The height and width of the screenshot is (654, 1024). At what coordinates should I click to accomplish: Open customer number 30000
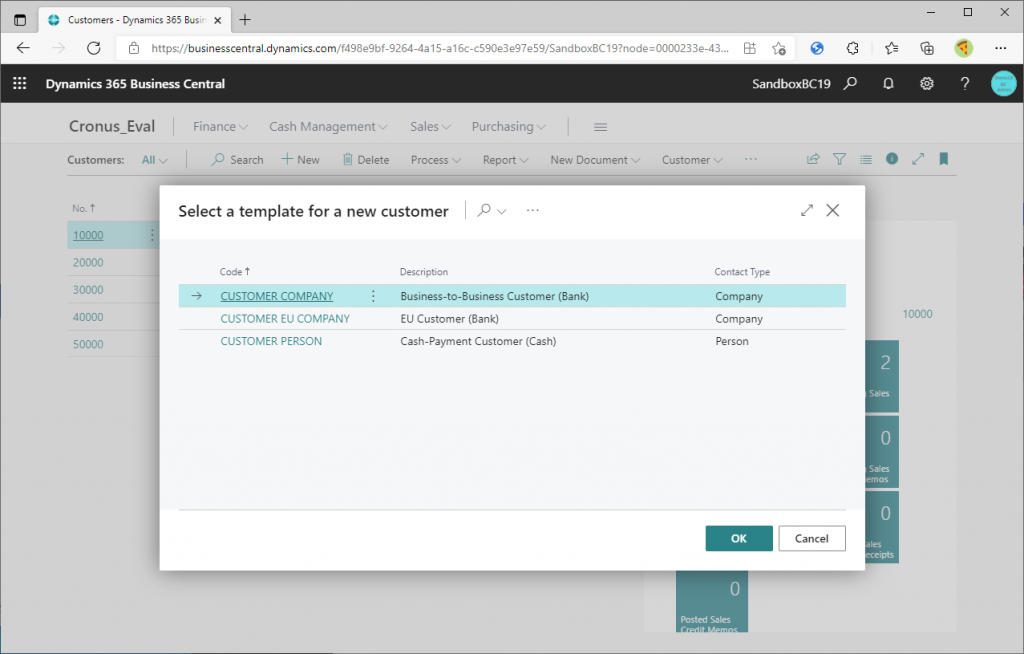pos(88,290)
